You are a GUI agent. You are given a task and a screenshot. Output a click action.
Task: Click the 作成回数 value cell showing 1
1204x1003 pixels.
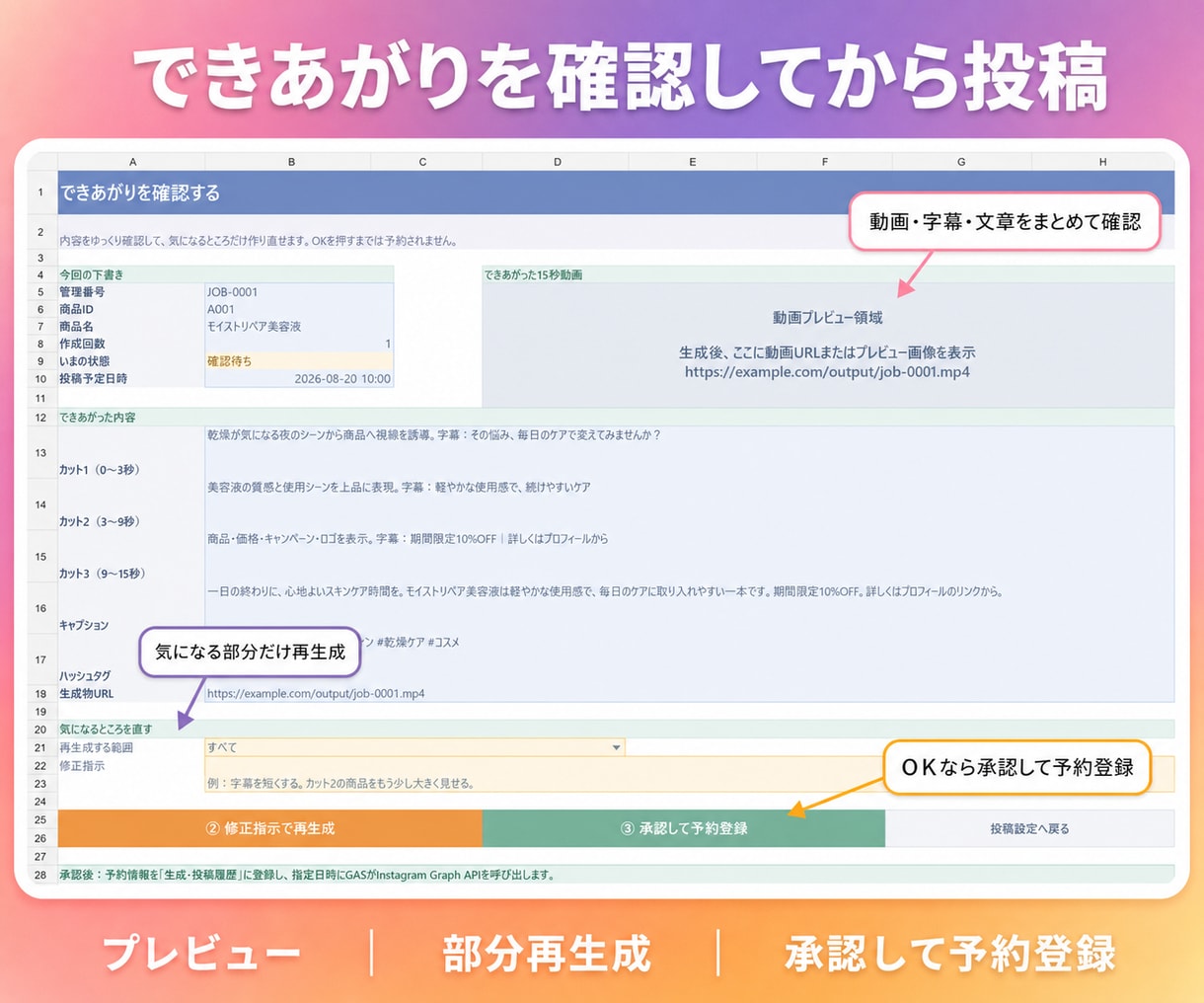pyautogui.click(x=299, y=344)
